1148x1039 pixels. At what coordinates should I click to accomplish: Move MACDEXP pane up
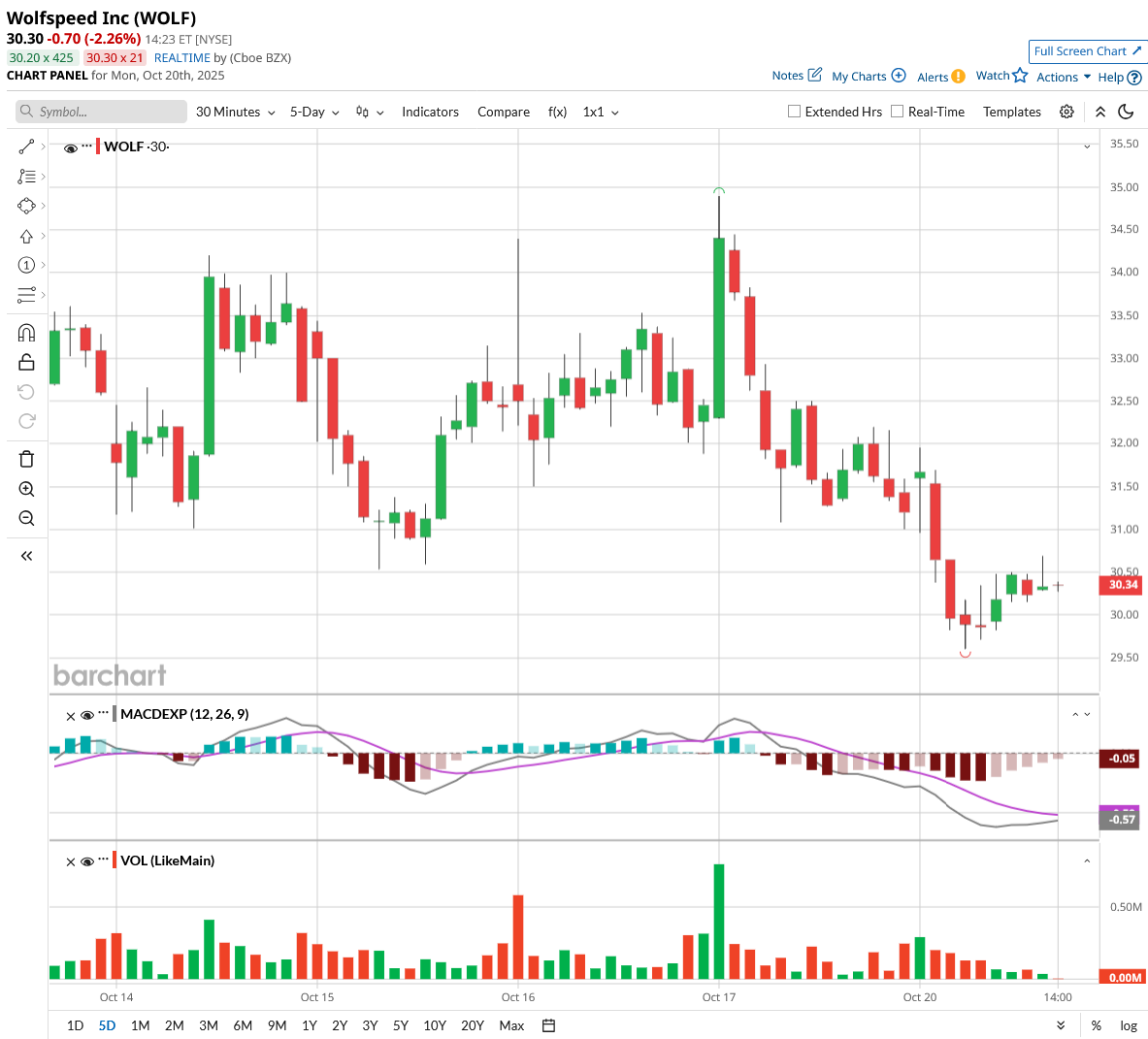(1075, 714)
